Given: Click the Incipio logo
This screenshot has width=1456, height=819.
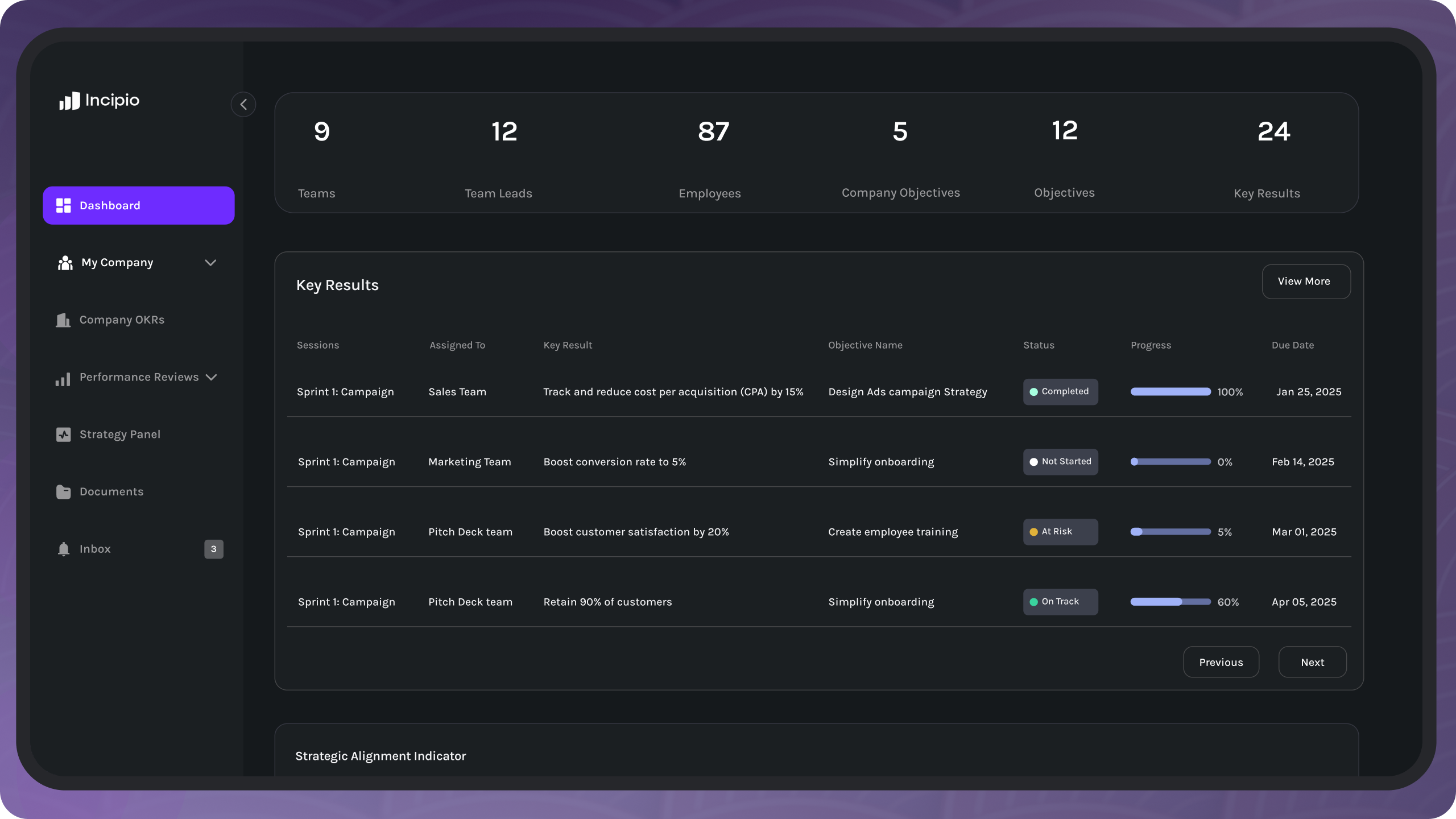Looking at the screenshot, I should (x=98, y=101).
